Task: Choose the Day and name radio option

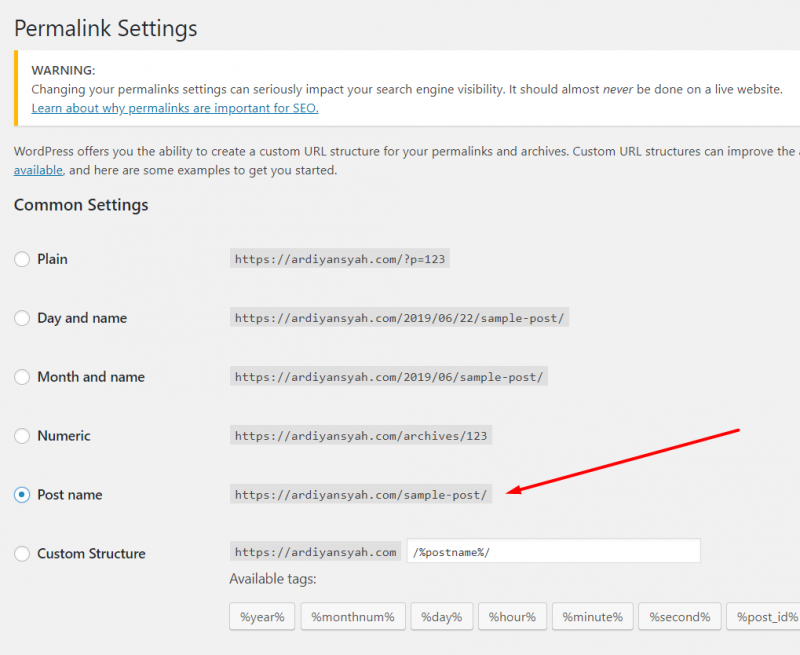Action: point(22,318)
